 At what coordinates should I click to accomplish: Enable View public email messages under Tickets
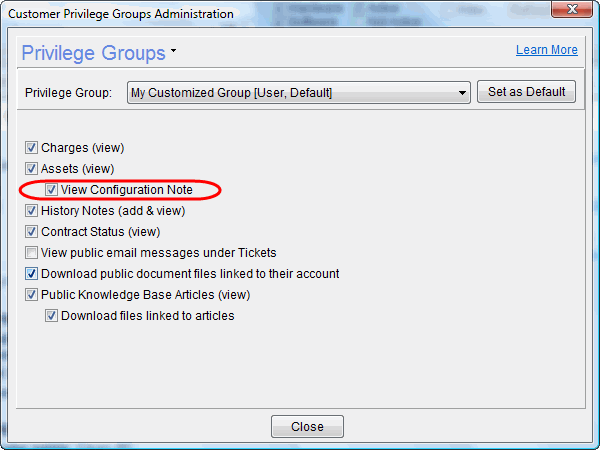[32, 253]
